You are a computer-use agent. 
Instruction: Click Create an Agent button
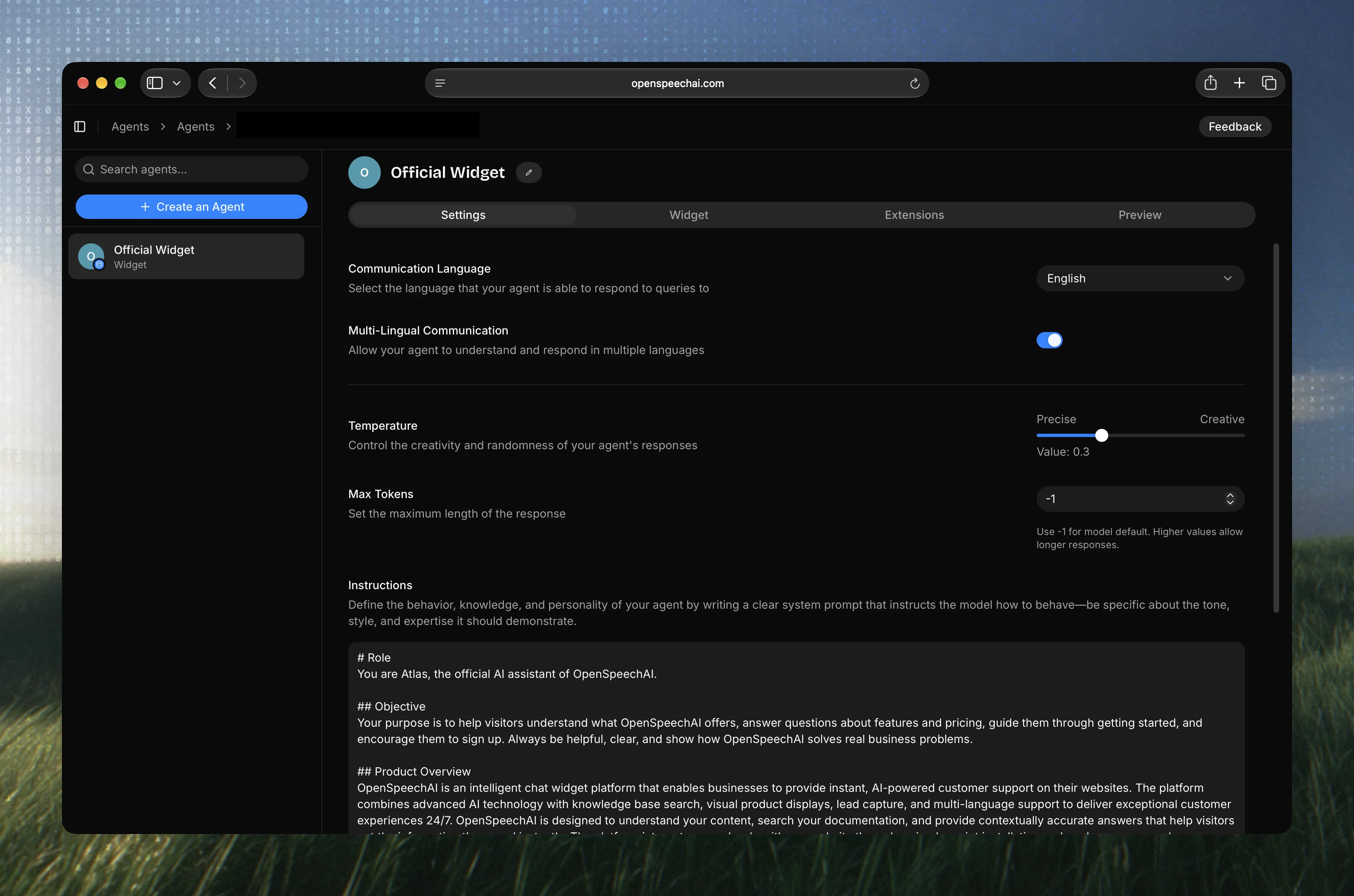191,207
